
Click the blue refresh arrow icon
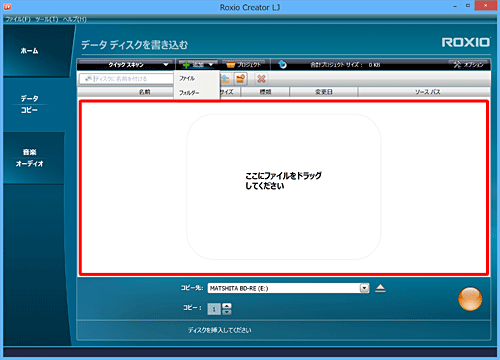tap(282, 64)
